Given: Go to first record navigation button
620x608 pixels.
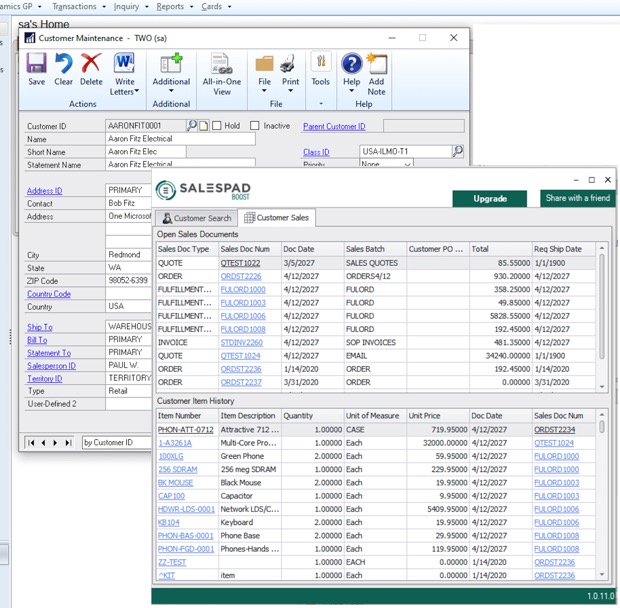Looking at the screenshot, I should tap(31, 443).
